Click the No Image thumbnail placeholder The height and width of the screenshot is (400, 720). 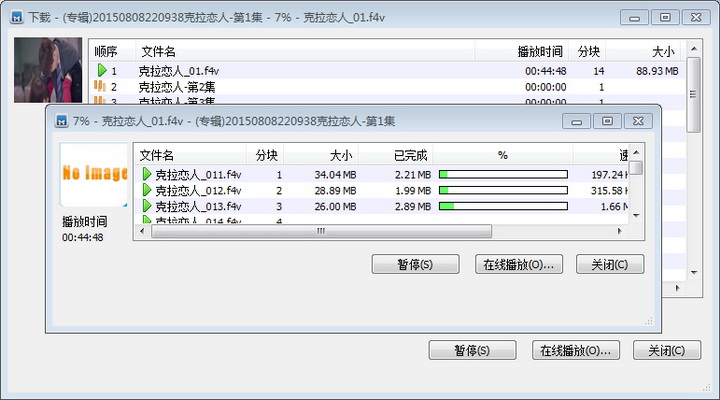(94, 174)
